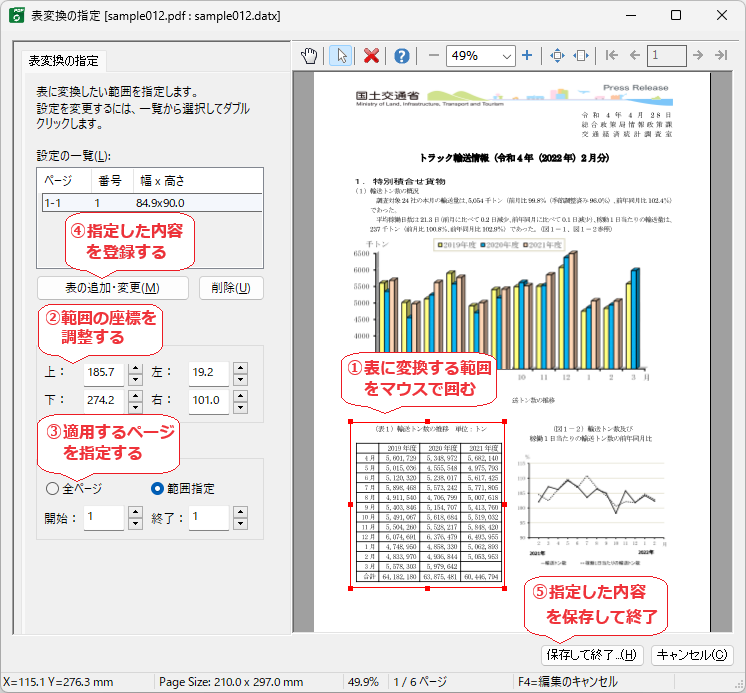The image size is (746, 693).
Task: Click the fit whole page icon
Action: pyautogui.click(x=558, y=56)
